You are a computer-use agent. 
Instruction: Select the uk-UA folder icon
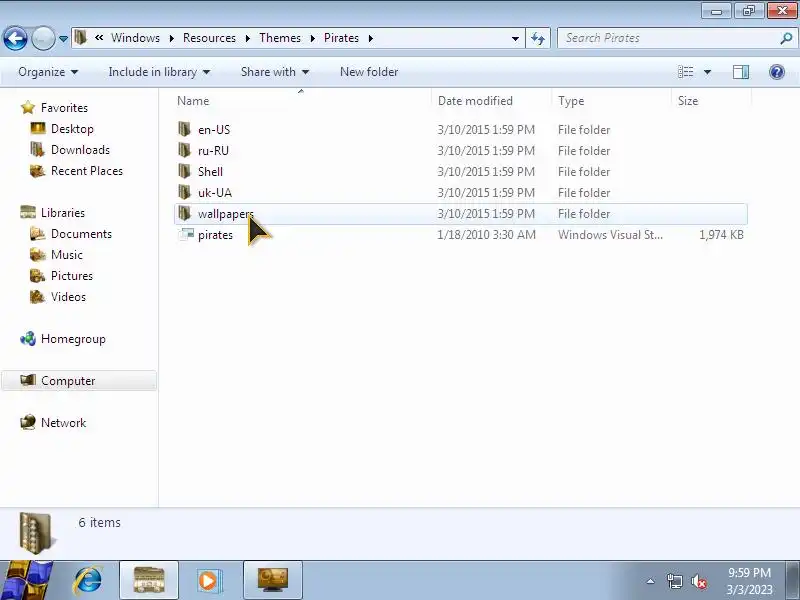click(185, 192)
